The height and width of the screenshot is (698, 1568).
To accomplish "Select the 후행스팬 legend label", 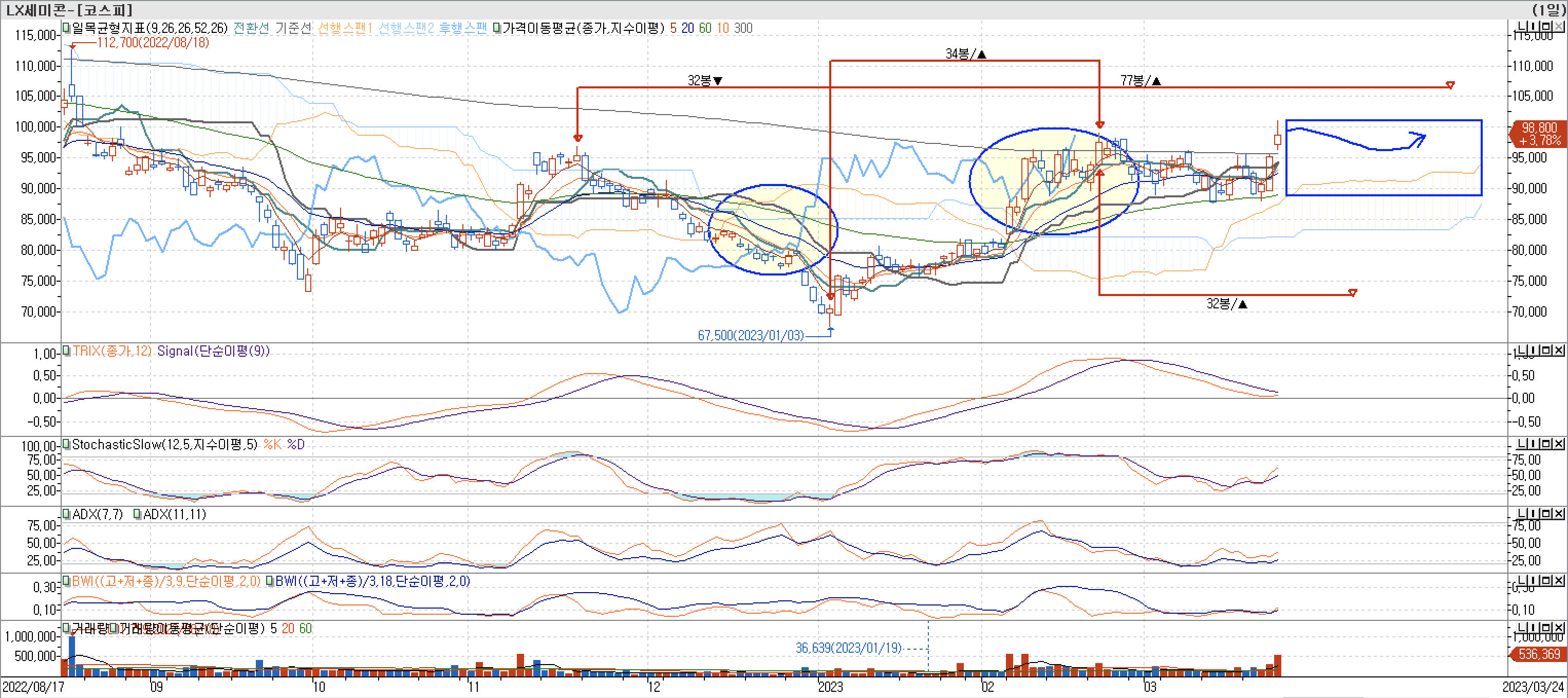I will coord(462,28).
